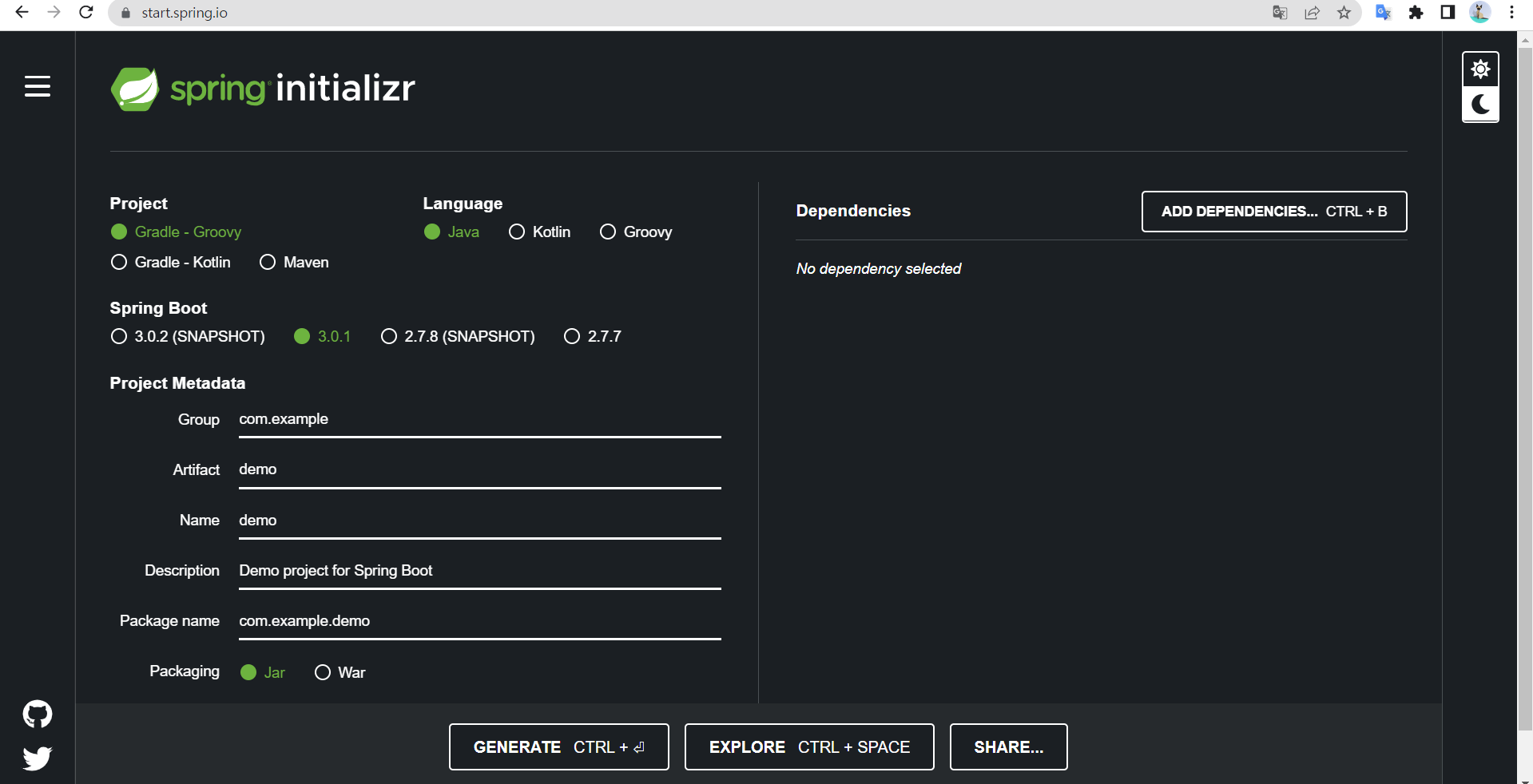Edit the Group field
1533x784 pixels.
[480, 419]
